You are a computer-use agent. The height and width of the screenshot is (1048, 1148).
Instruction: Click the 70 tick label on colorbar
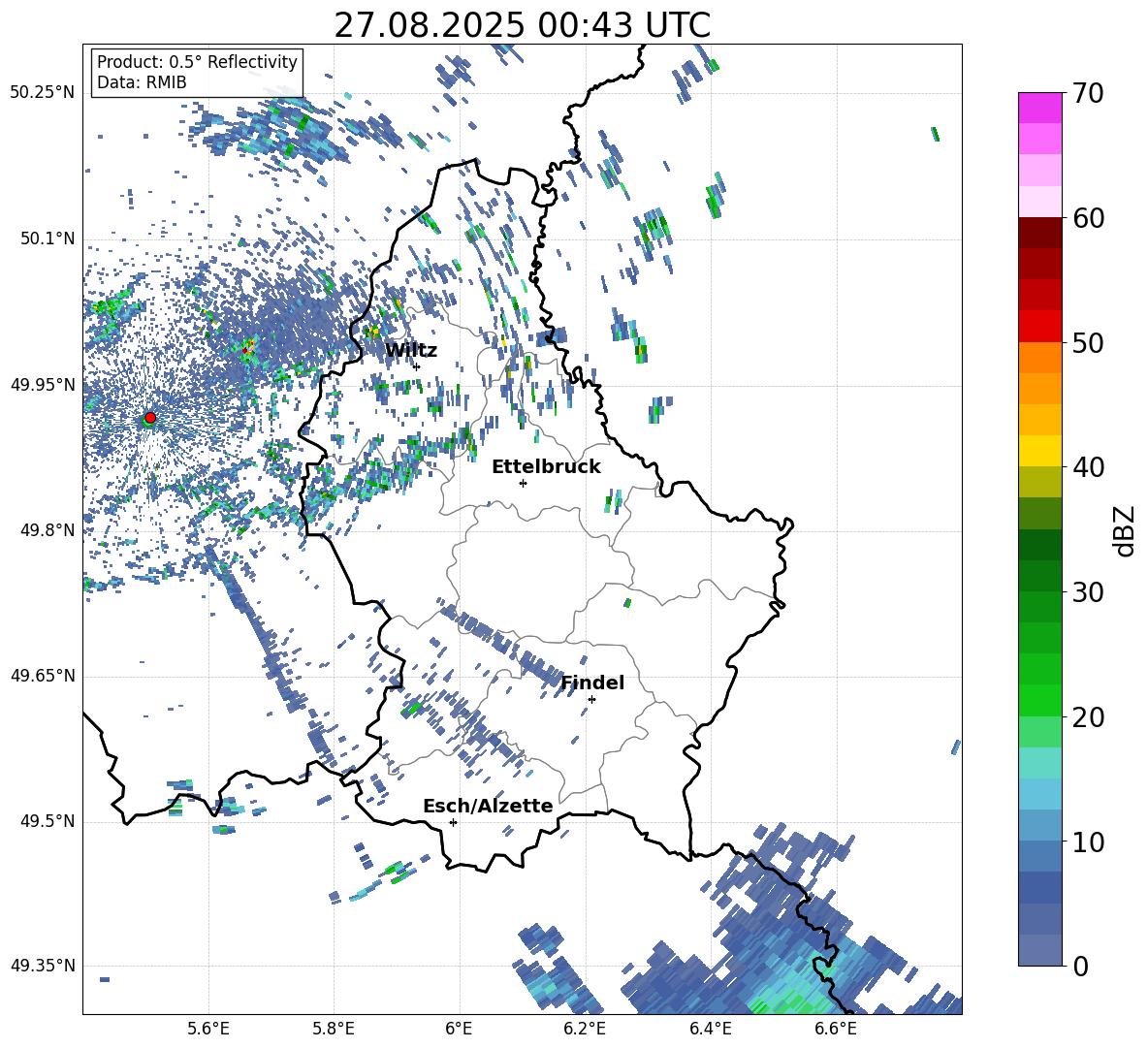[x=1087, y=93]
